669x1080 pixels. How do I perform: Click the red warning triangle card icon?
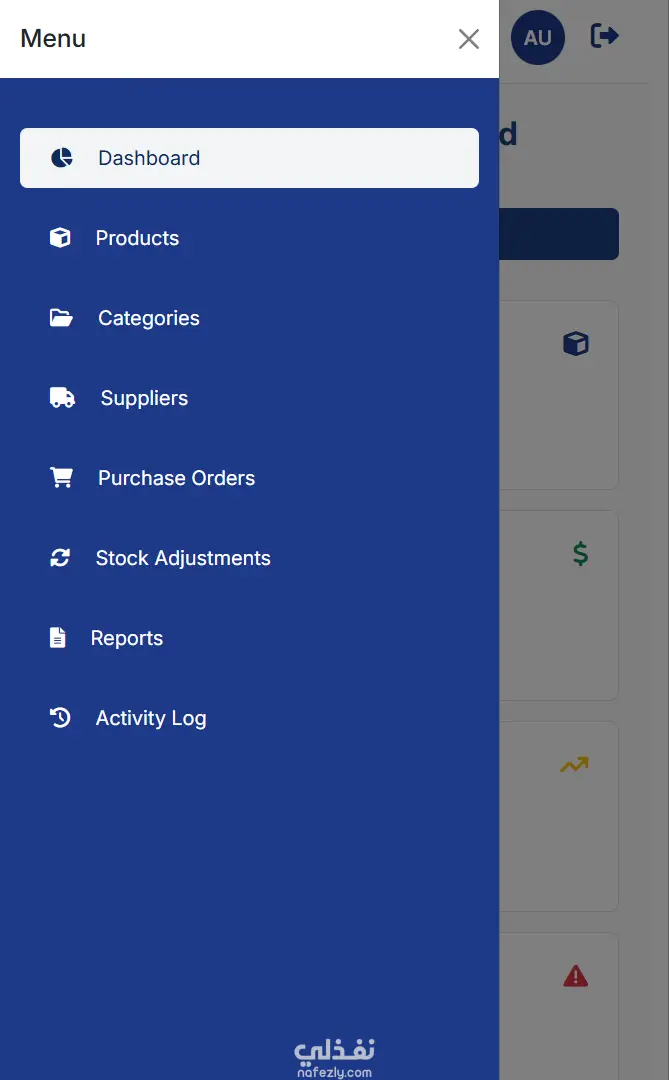click(x=575, y=976)
